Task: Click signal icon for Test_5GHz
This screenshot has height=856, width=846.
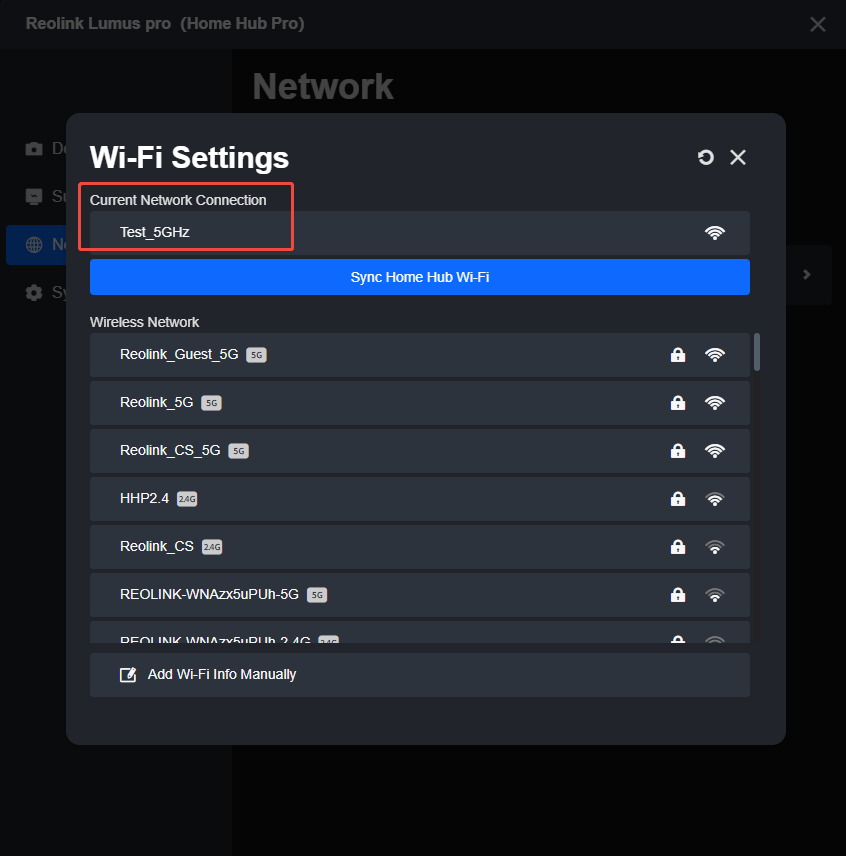Action: coord(714,233)
